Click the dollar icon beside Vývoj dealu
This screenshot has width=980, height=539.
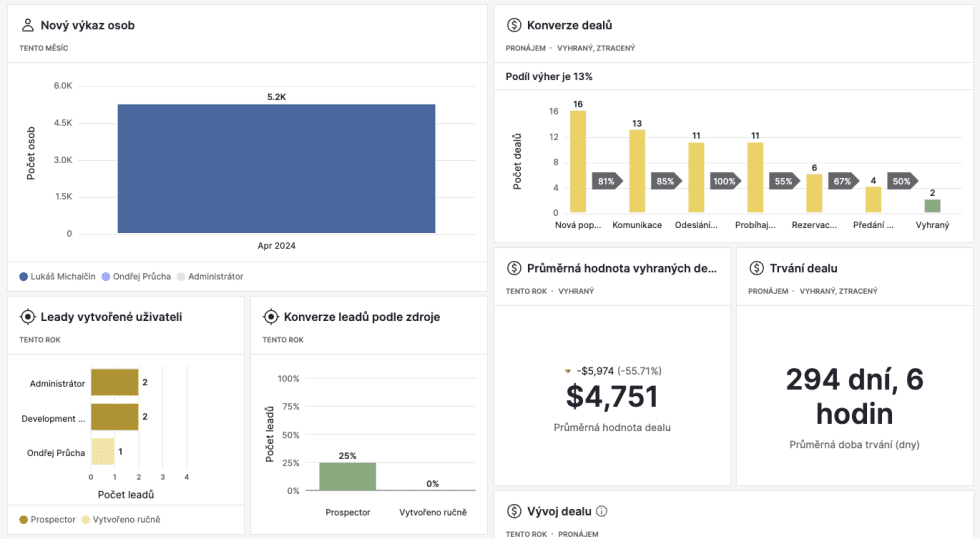pyautogui.click(x=514, y=511)
